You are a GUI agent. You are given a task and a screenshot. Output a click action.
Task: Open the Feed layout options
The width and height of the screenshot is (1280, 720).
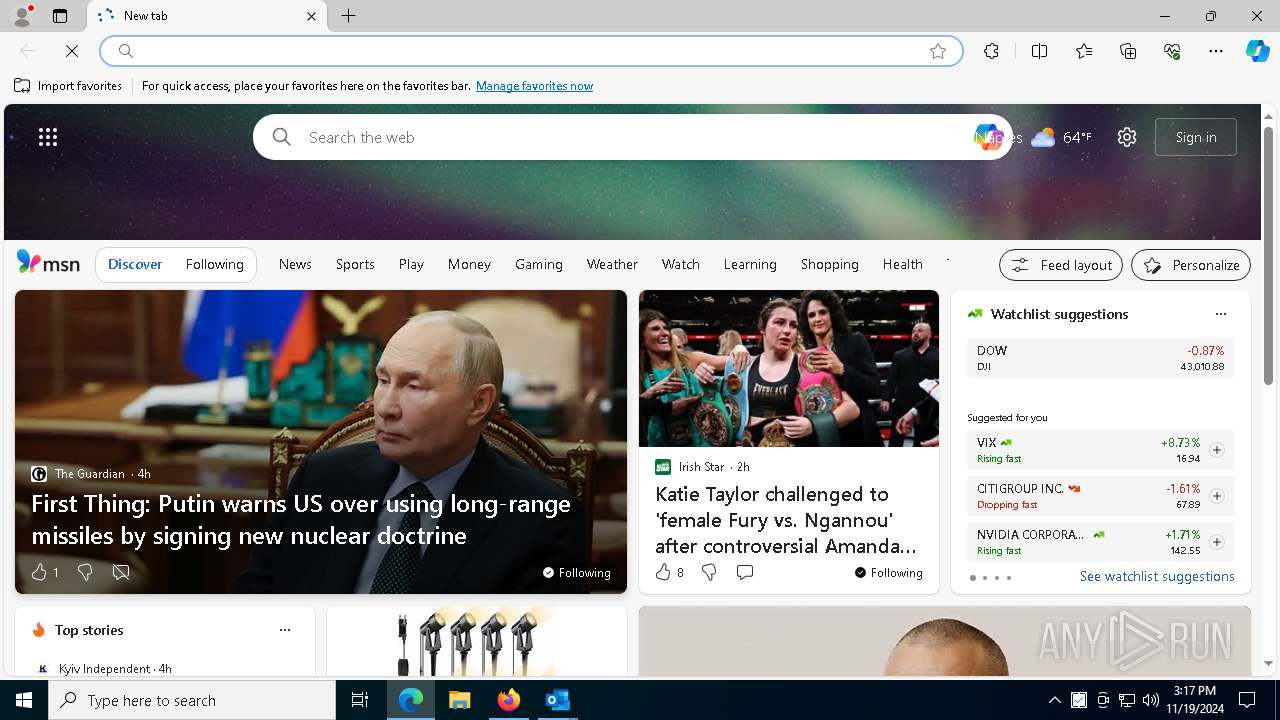pyautogui.click(x=1061, y=265)
